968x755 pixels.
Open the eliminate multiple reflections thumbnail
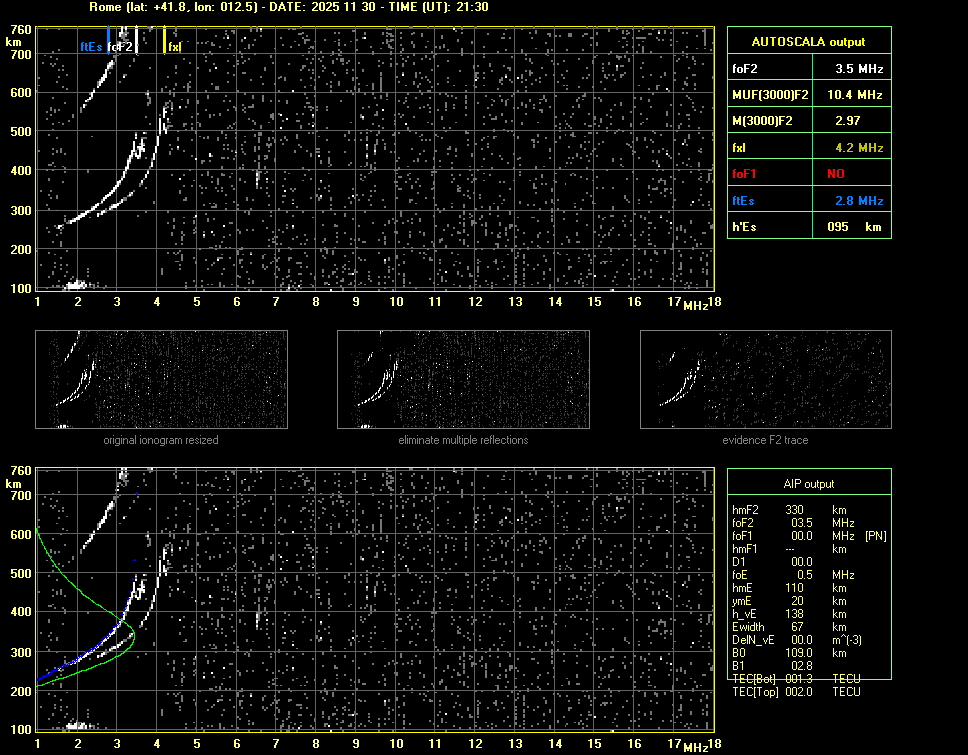463,380
